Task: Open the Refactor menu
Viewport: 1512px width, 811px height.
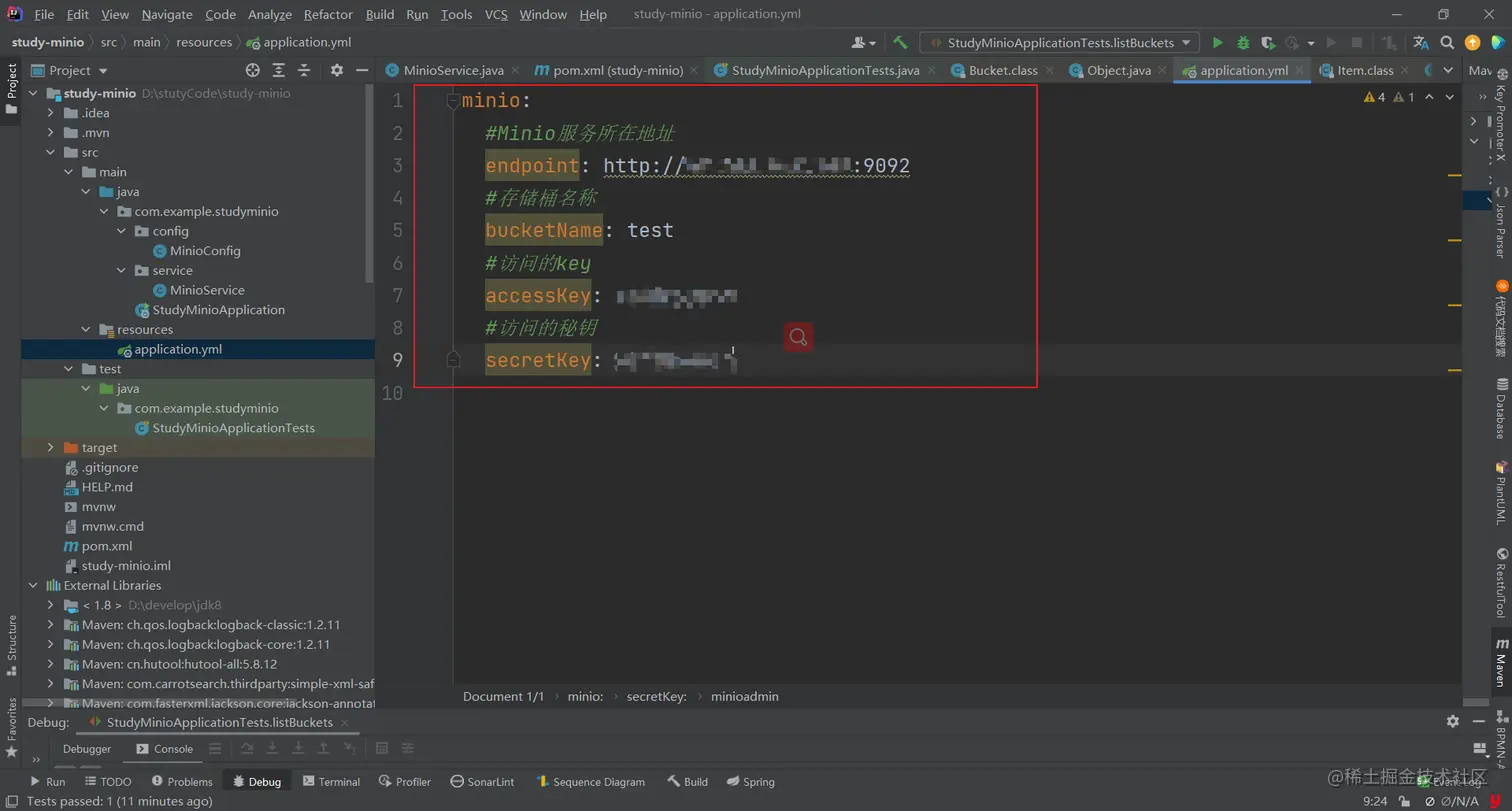Action: pyautogui.click(x=328, y=14)
